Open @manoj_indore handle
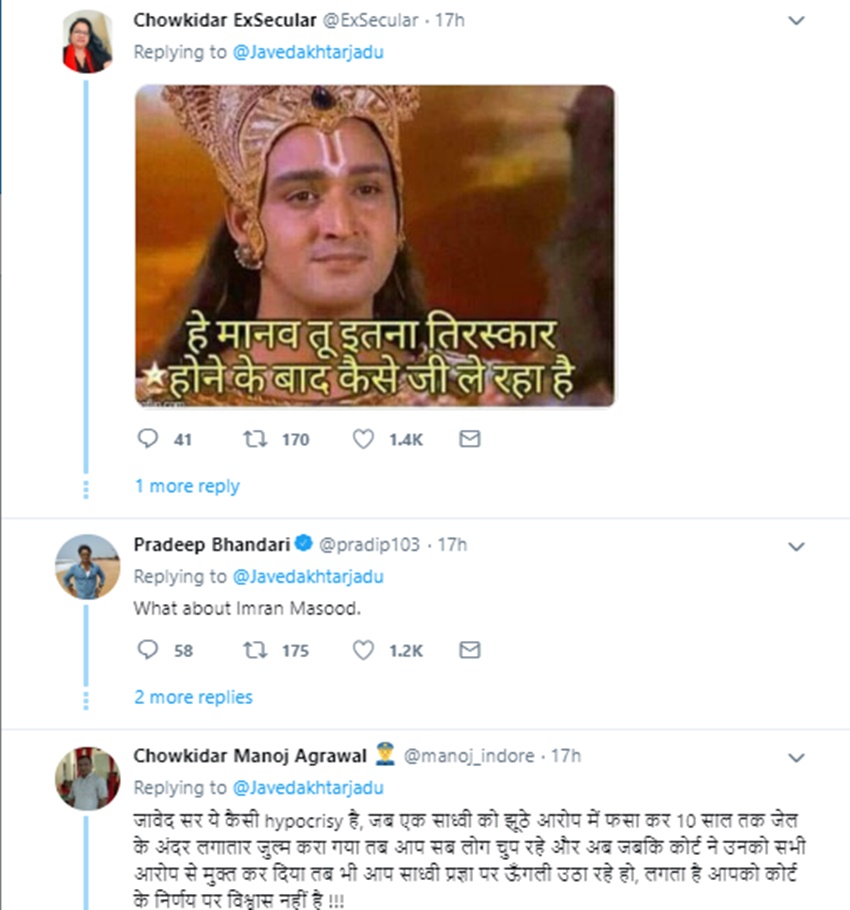The height and width of the screenshot is (910, 850). click(x=469, y=756)
